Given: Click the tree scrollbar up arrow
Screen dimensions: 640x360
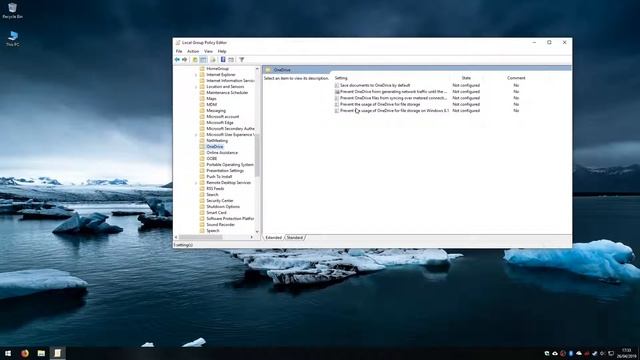Looking at the screenshot, I should 257,69.
